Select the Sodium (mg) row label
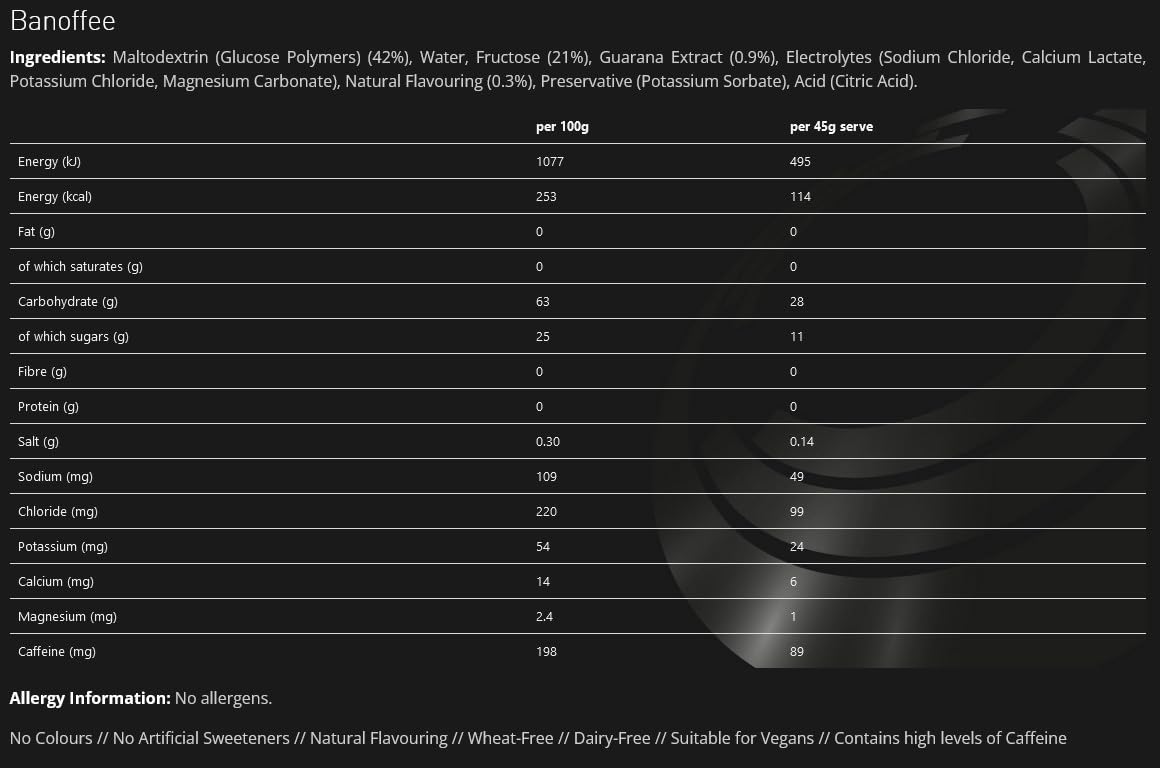 55,477
